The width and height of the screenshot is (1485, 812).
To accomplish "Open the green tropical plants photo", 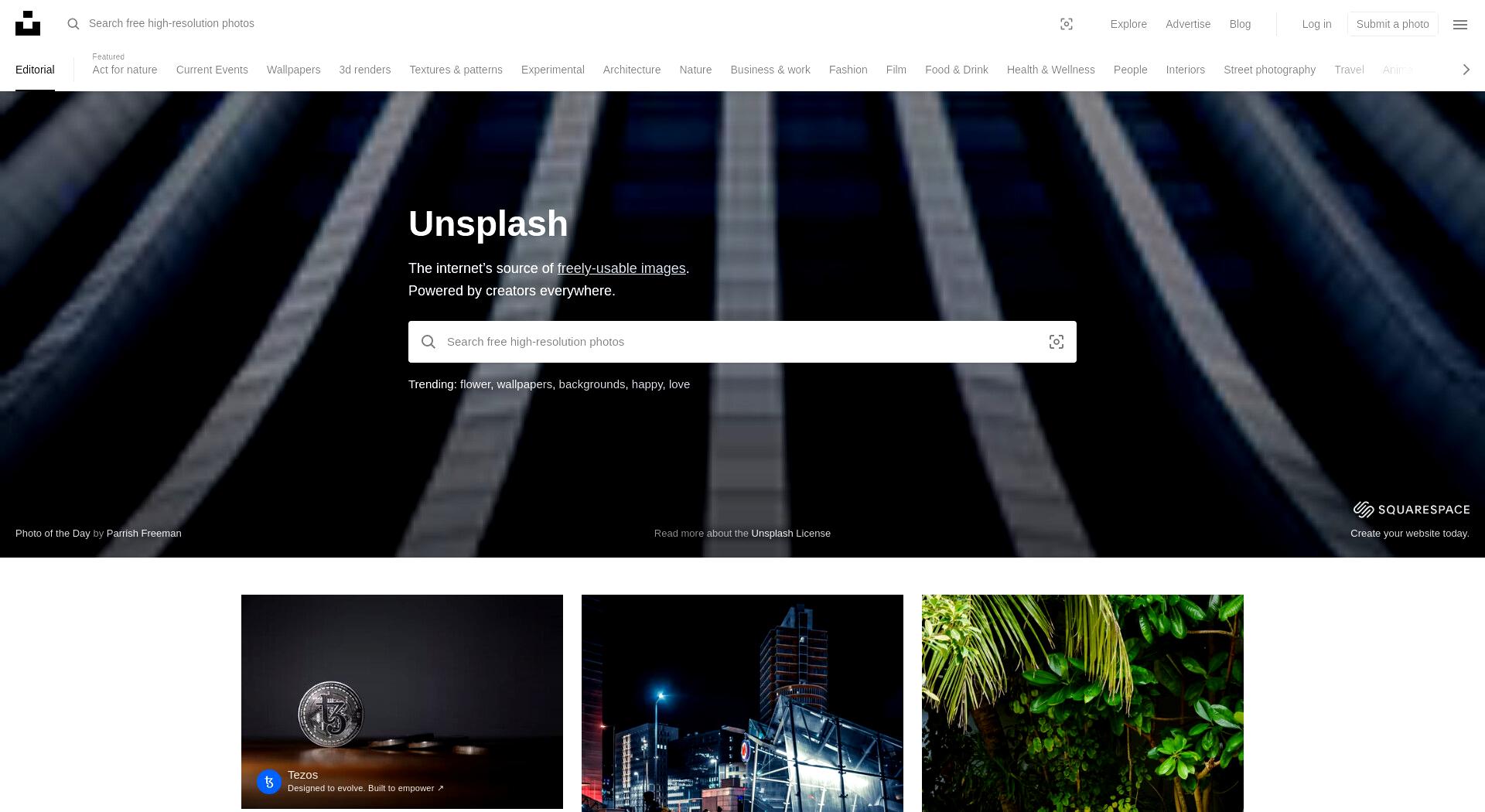I will click(x=1083, y=703).
